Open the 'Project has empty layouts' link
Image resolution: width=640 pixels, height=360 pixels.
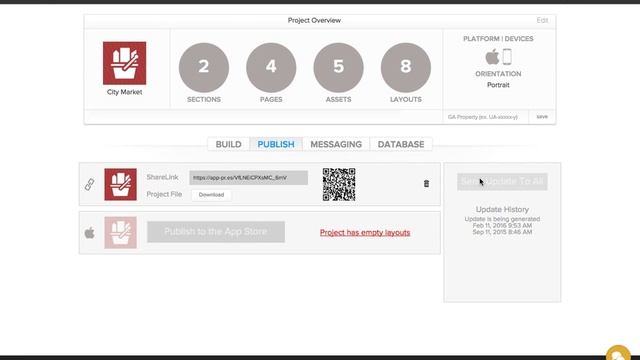(365, 233)
